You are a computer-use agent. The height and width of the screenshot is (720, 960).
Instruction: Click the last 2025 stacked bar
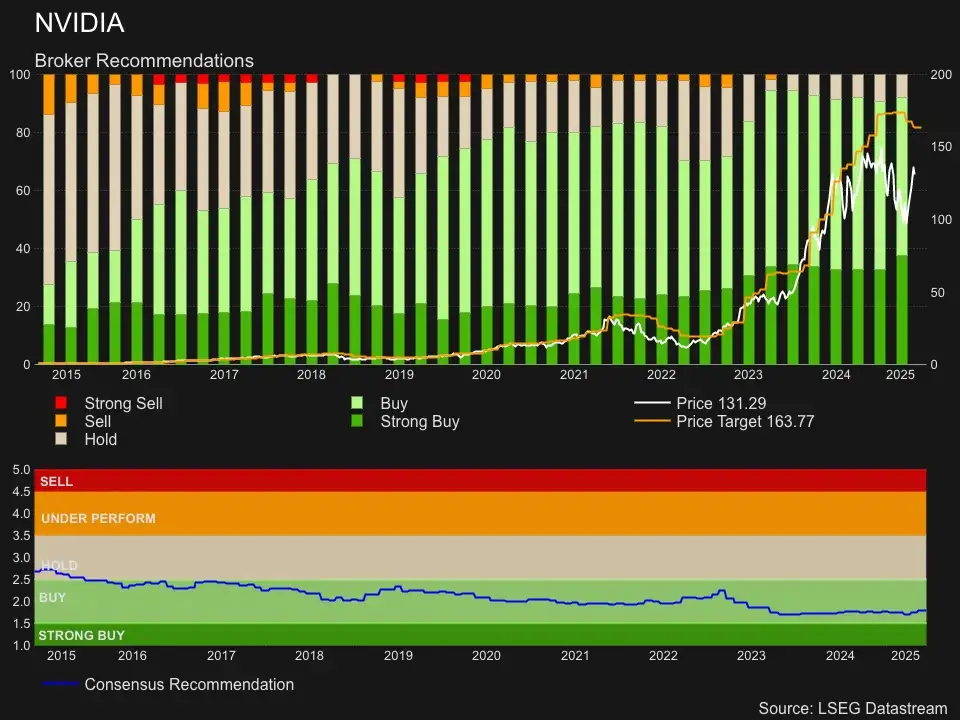coord(902,219)
